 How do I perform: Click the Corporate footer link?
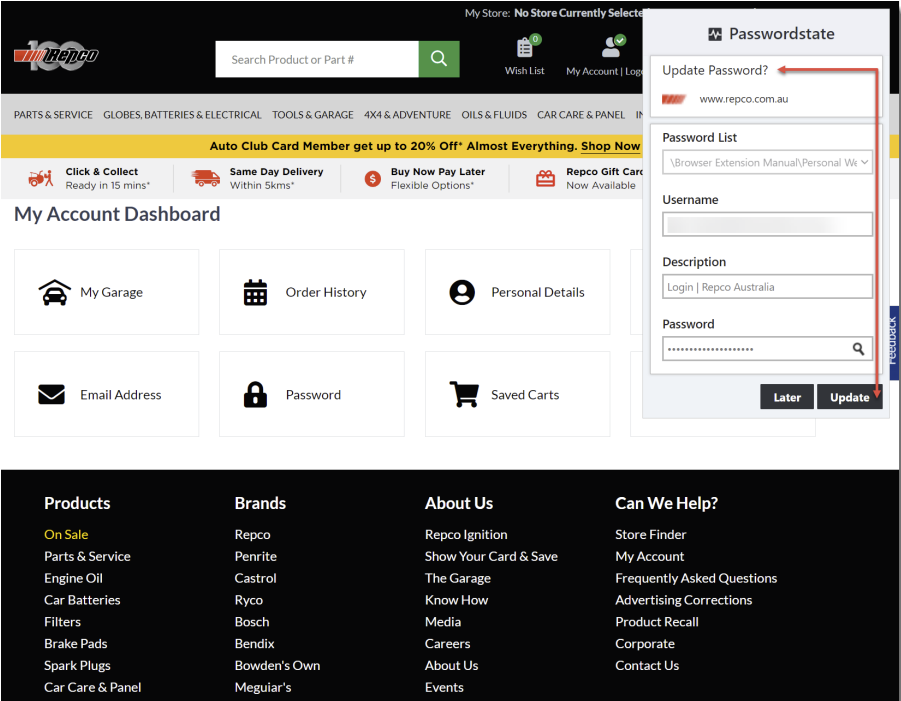point(645,644)
